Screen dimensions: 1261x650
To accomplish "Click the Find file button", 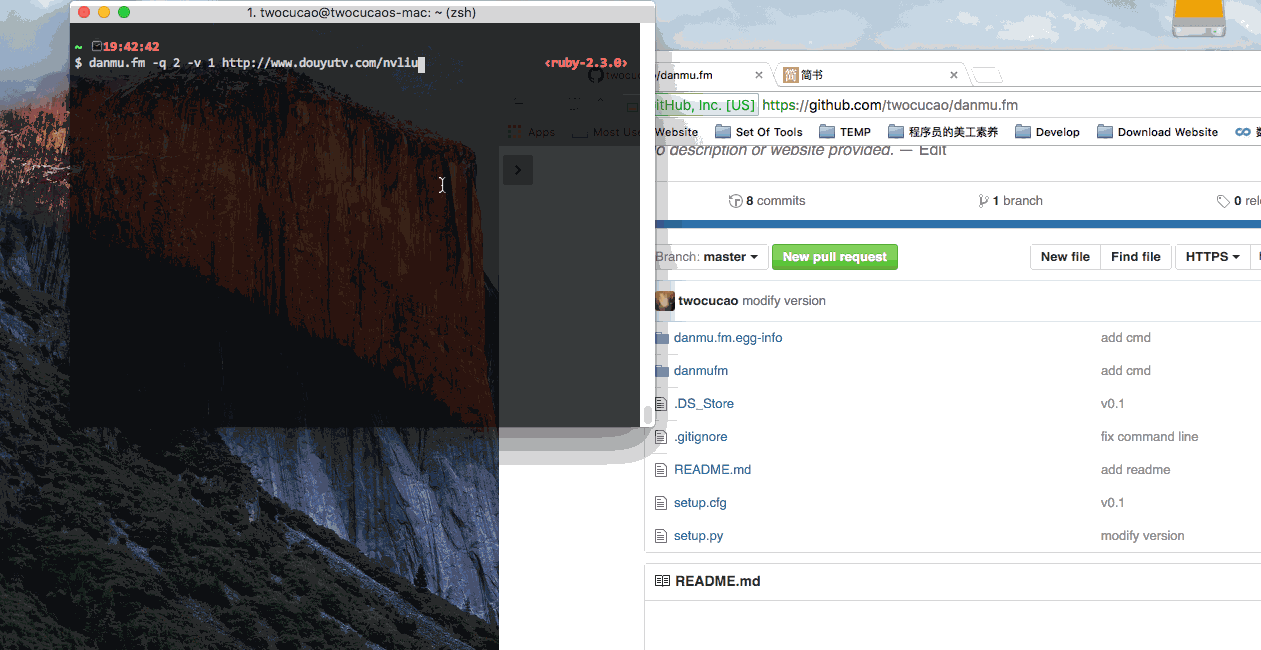I will point(1136,257).
